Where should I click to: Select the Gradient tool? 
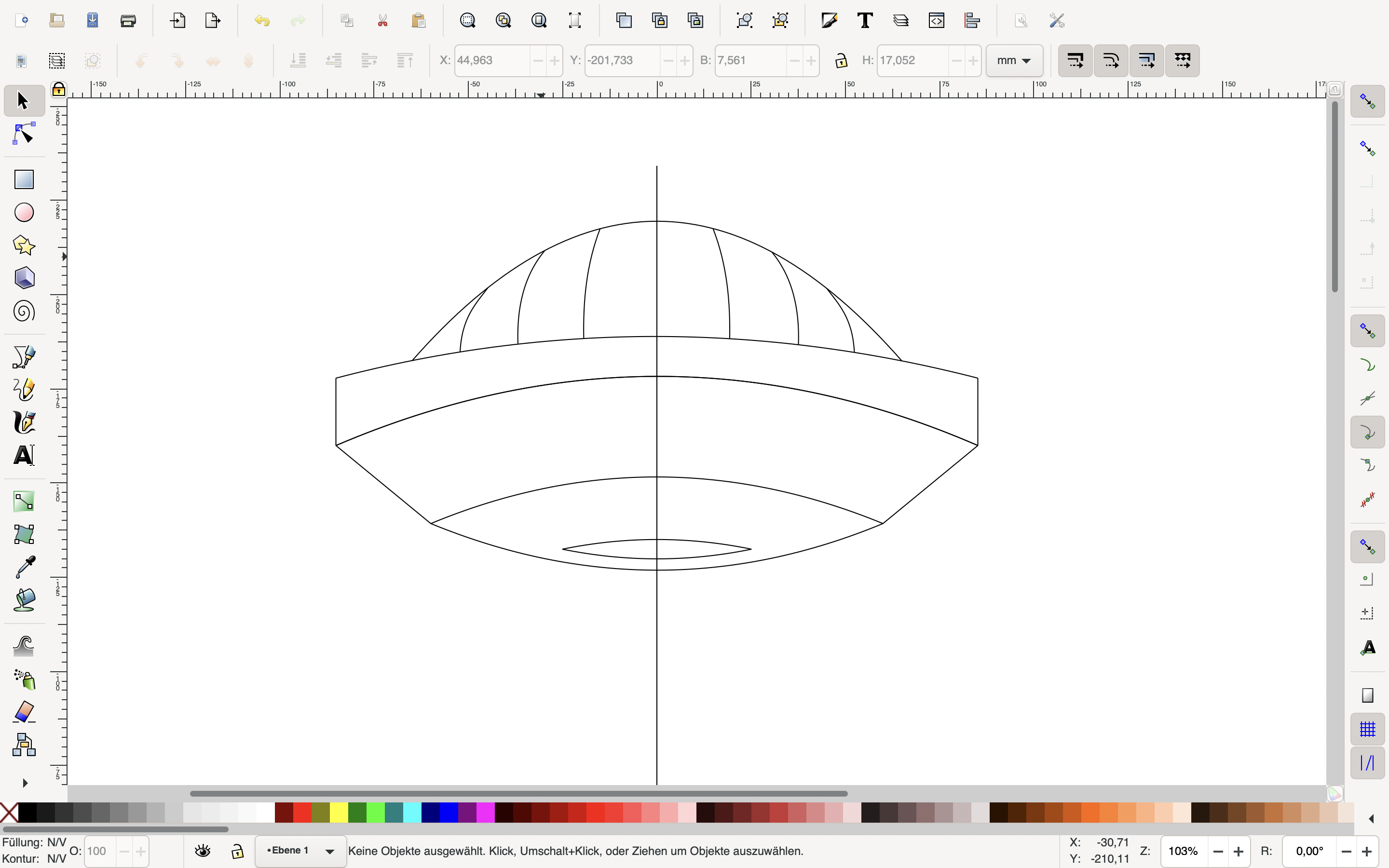point(24,501)
